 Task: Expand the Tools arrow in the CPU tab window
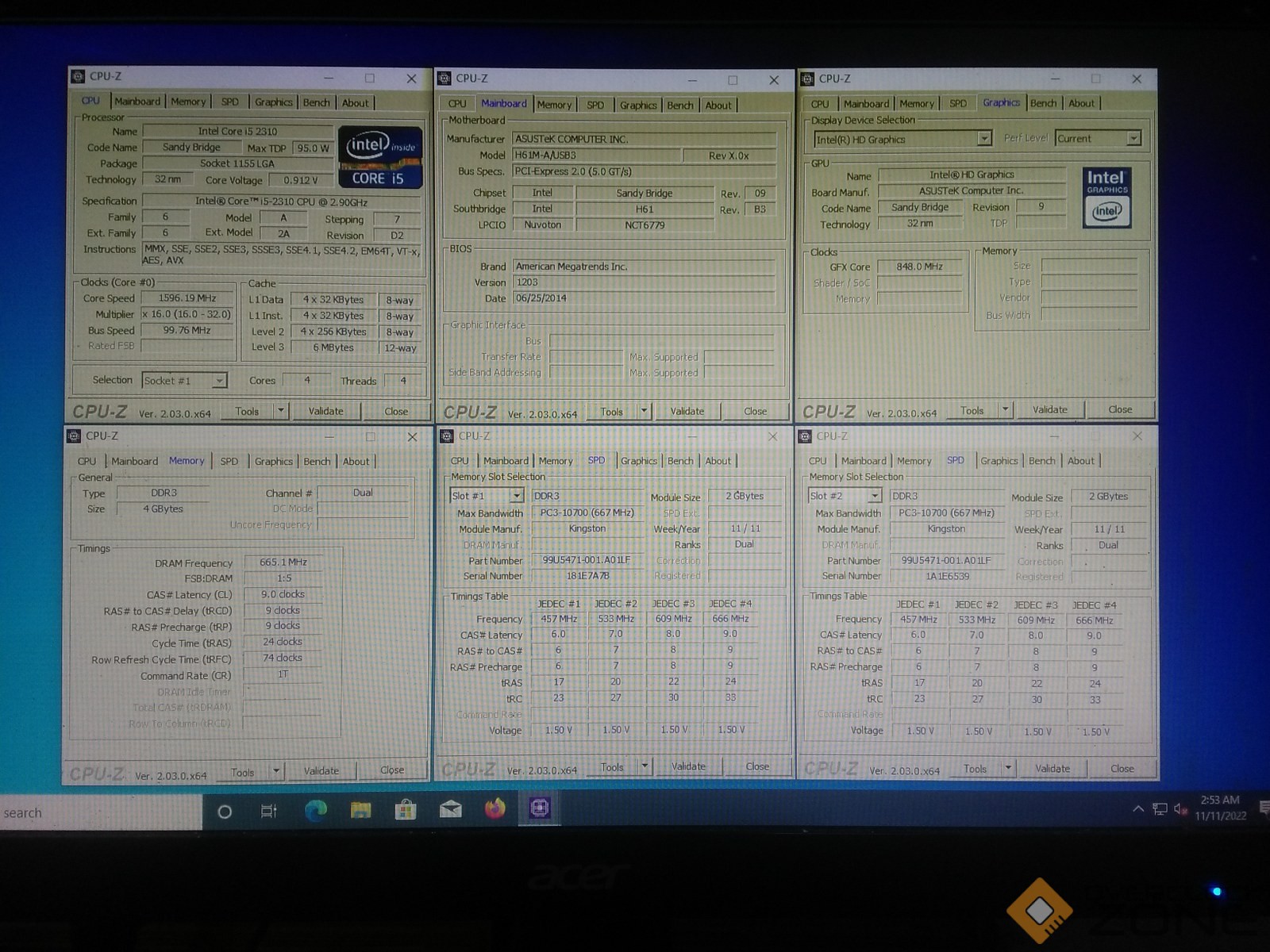pyautogui.click(x=280, y=411)
